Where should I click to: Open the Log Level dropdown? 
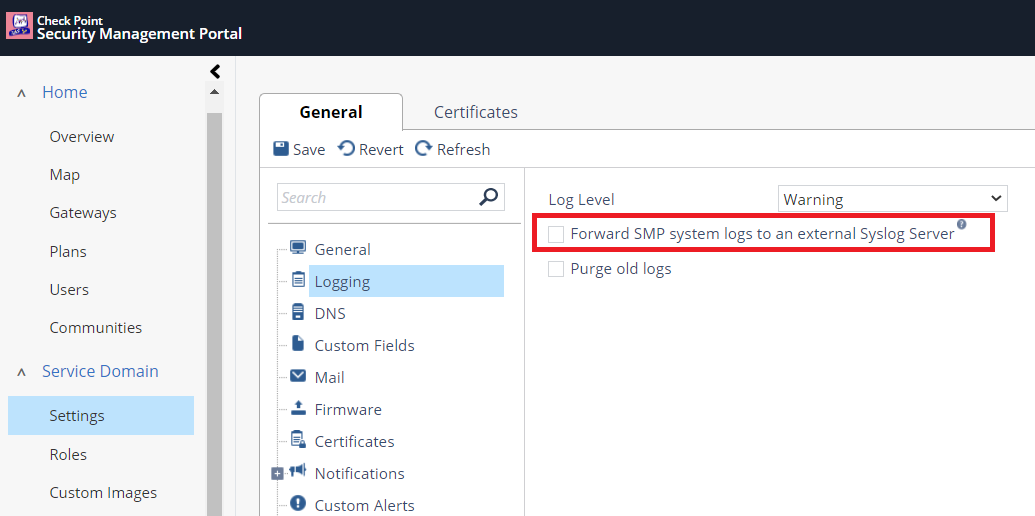click(892, 199)
